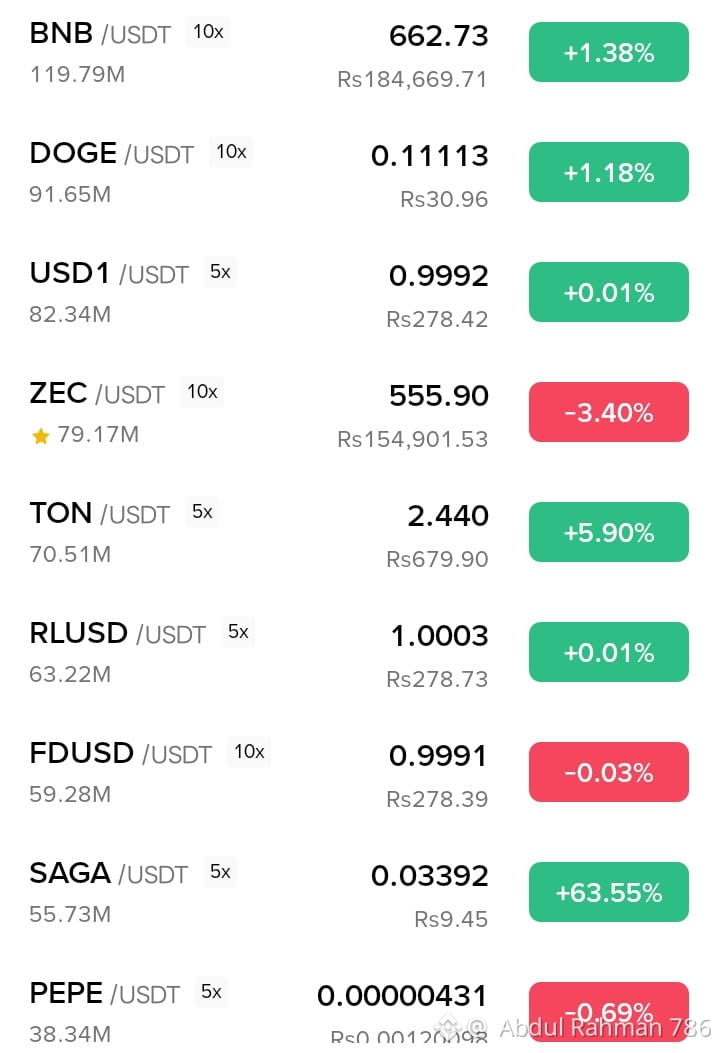The image size is (719, 1053).
Task: Tap the 5x leverage tag on TON
Action: pos(202,512)
